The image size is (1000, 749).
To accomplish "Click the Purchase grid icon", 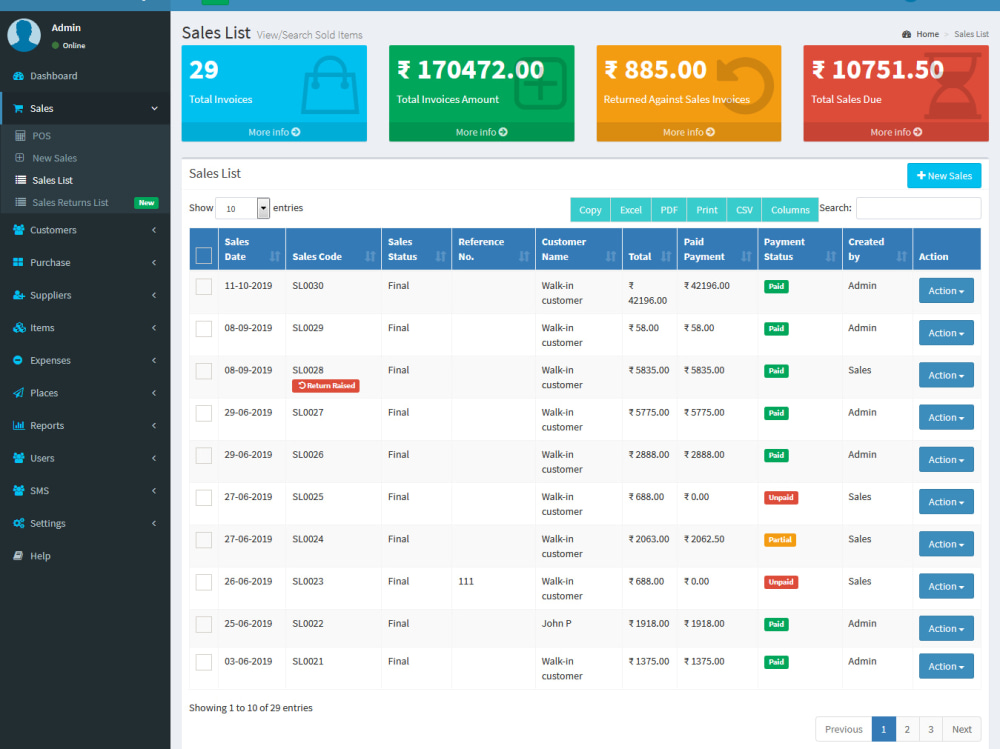I will [18, 262].
